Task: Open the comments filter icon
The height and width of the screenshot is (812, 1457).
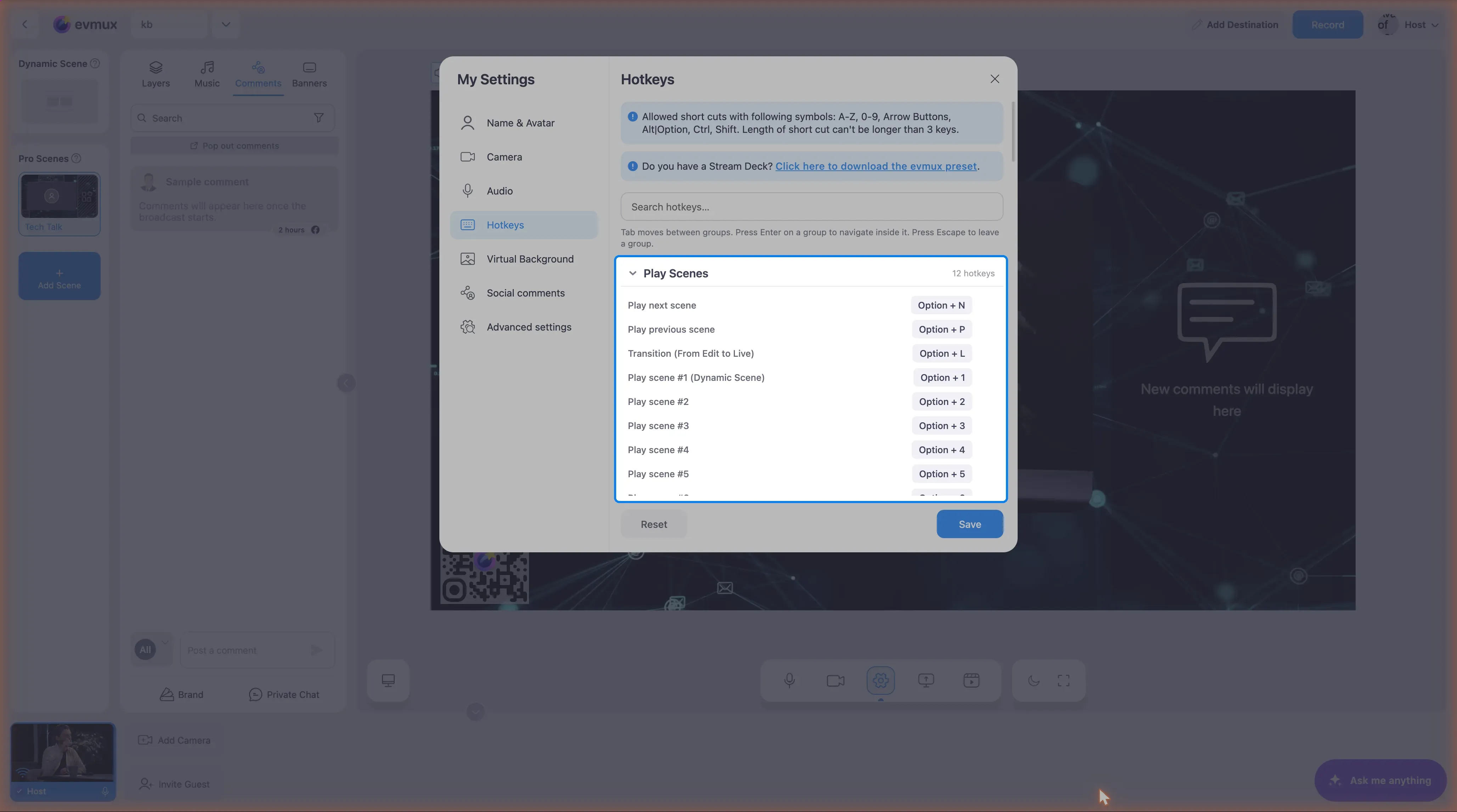Action: point(319,118)
